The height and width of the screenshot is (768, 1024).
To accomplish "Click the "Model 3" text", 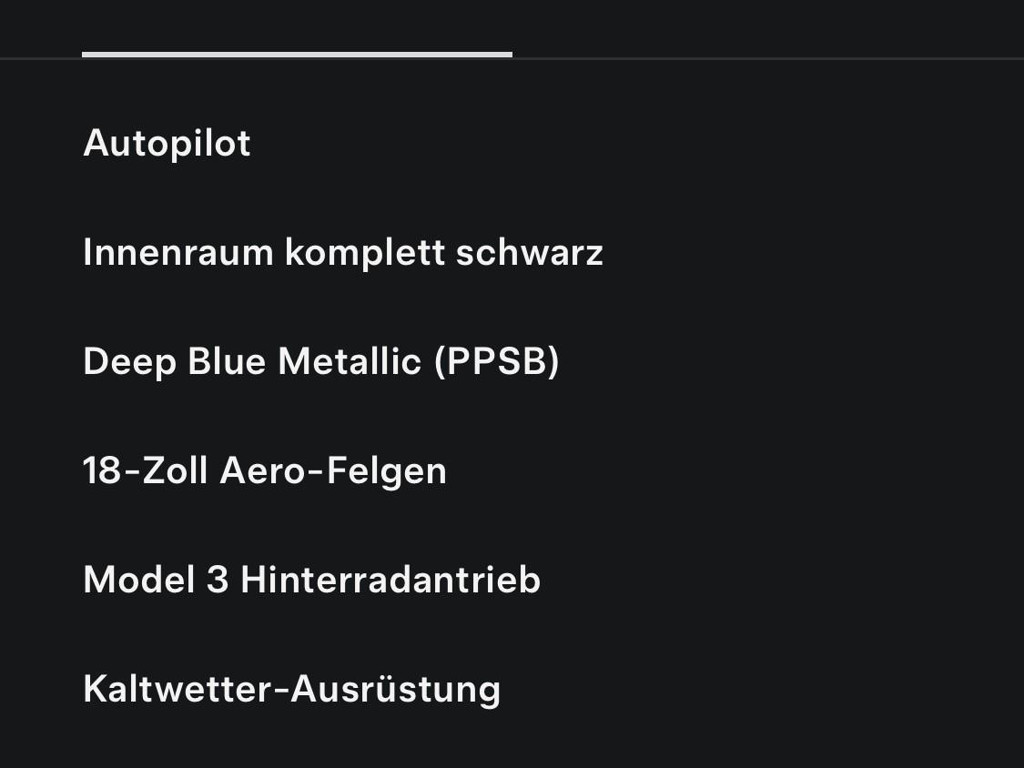I will [156, 579].
